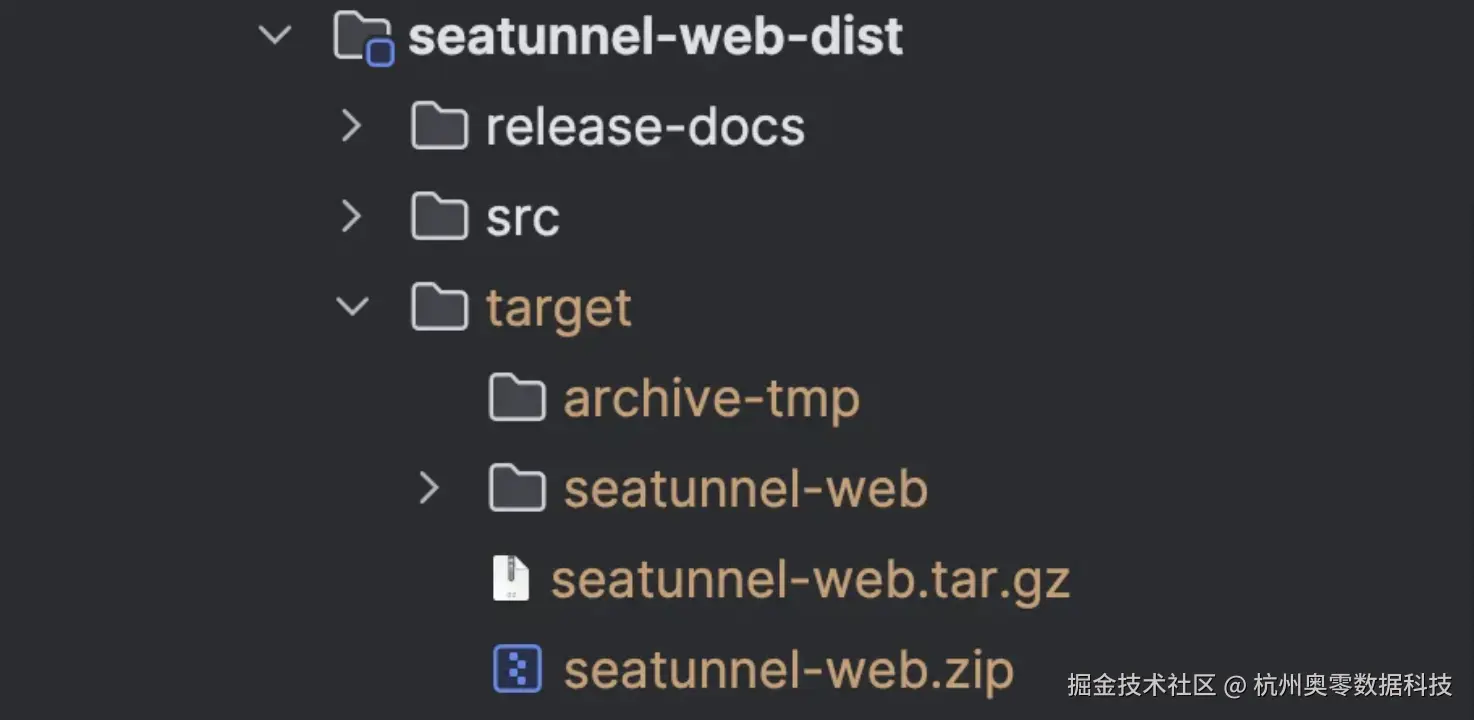
Task: Click the target folder icon
Action: tap(439, 308)
